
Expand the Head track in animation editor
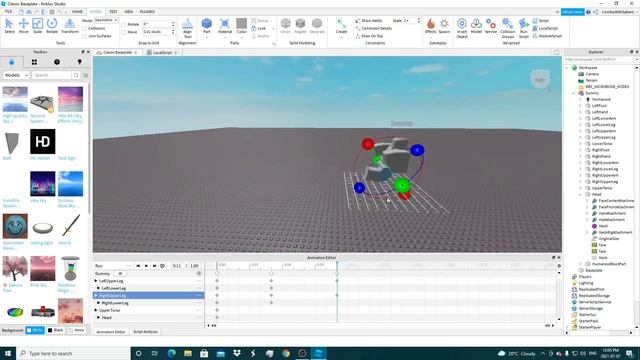tap(98, 318)
